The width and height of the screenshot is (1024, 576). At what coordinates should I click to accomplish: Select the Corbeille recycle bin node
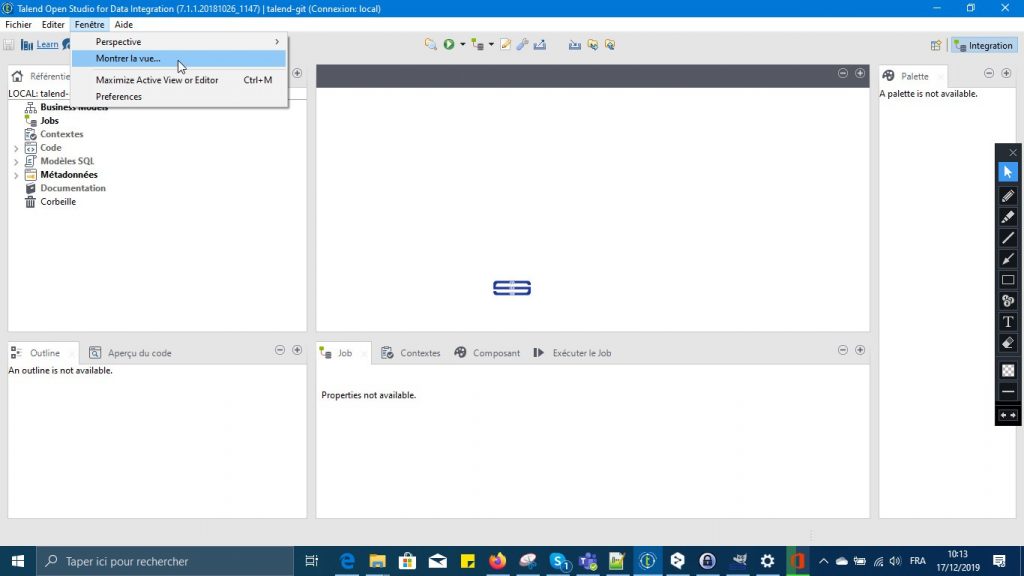[57, 202]
